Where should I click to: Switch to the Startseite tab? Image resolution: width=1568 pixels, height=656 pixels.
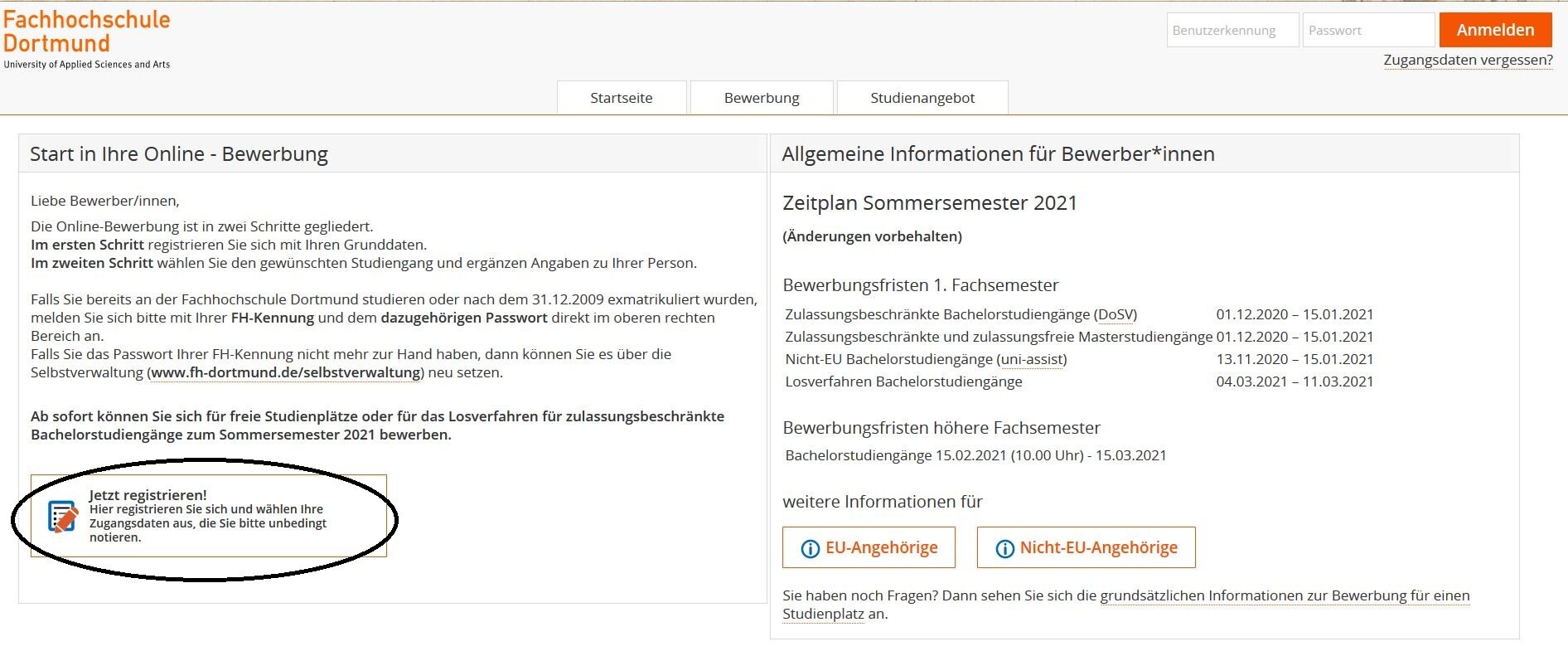[x=621, y=98]
